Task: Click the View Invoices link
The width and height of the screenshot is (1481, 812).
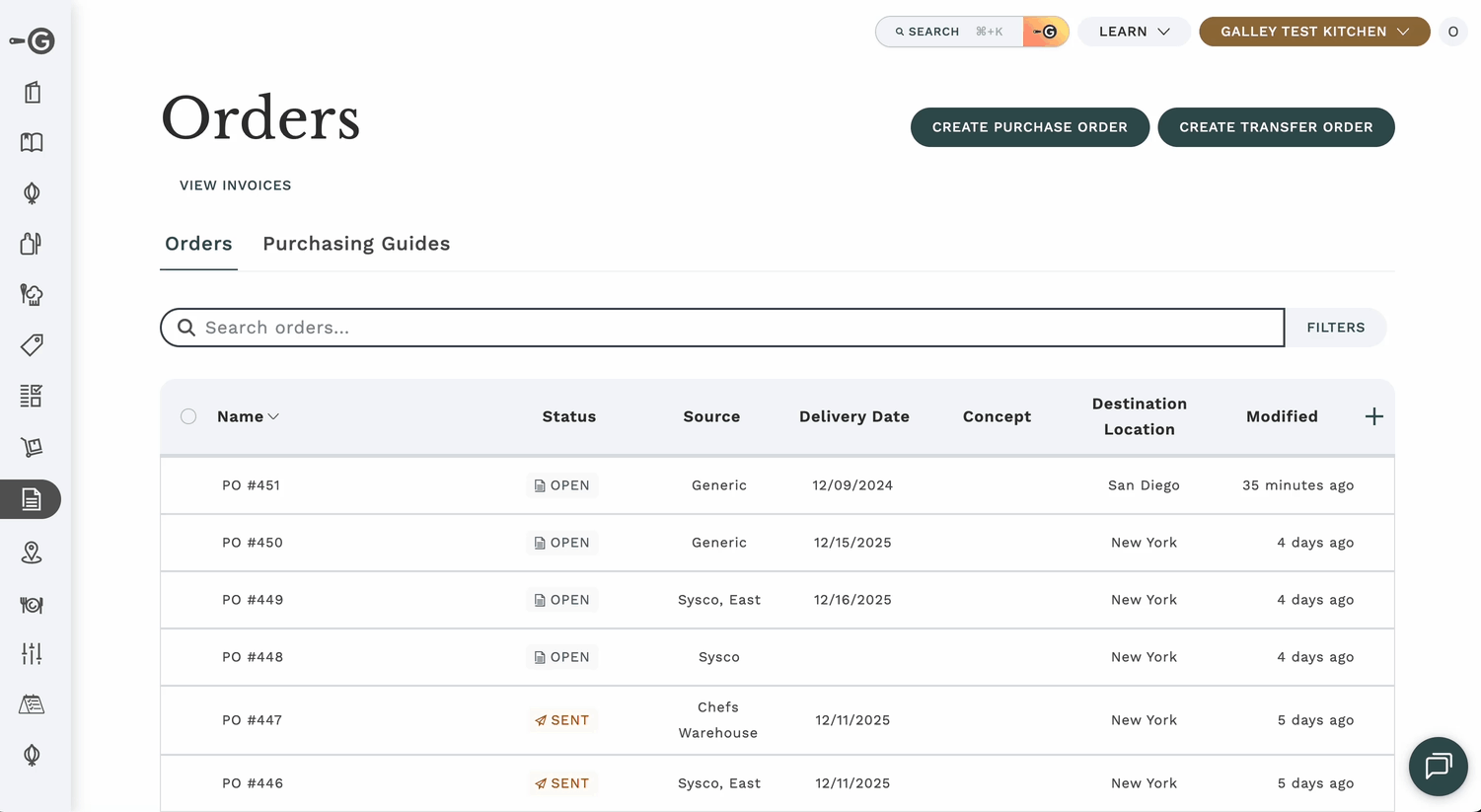Action: pyautogui.click(x=235, y=185)
